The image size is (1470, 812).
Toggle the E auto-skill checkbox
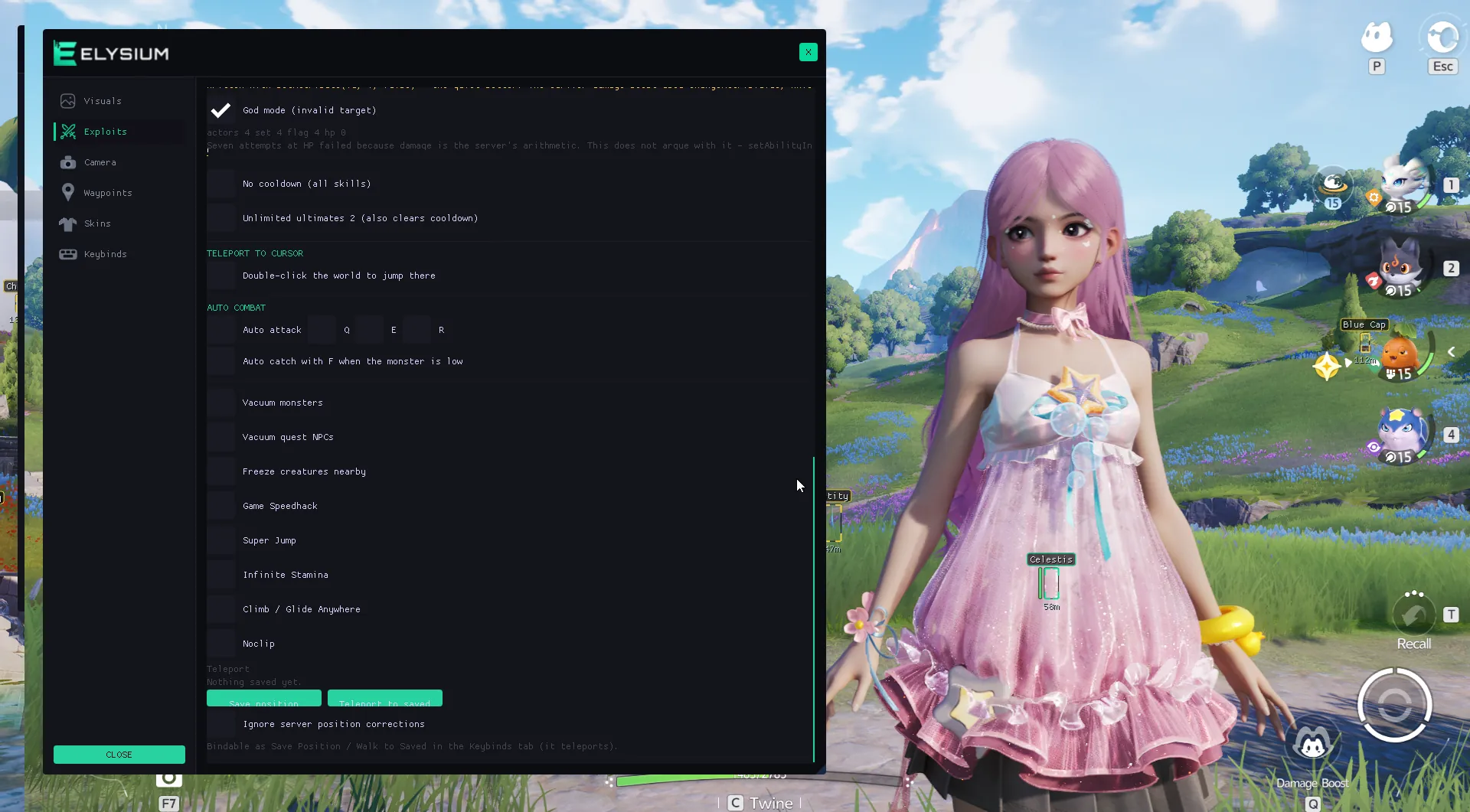[x=369, y=330]
